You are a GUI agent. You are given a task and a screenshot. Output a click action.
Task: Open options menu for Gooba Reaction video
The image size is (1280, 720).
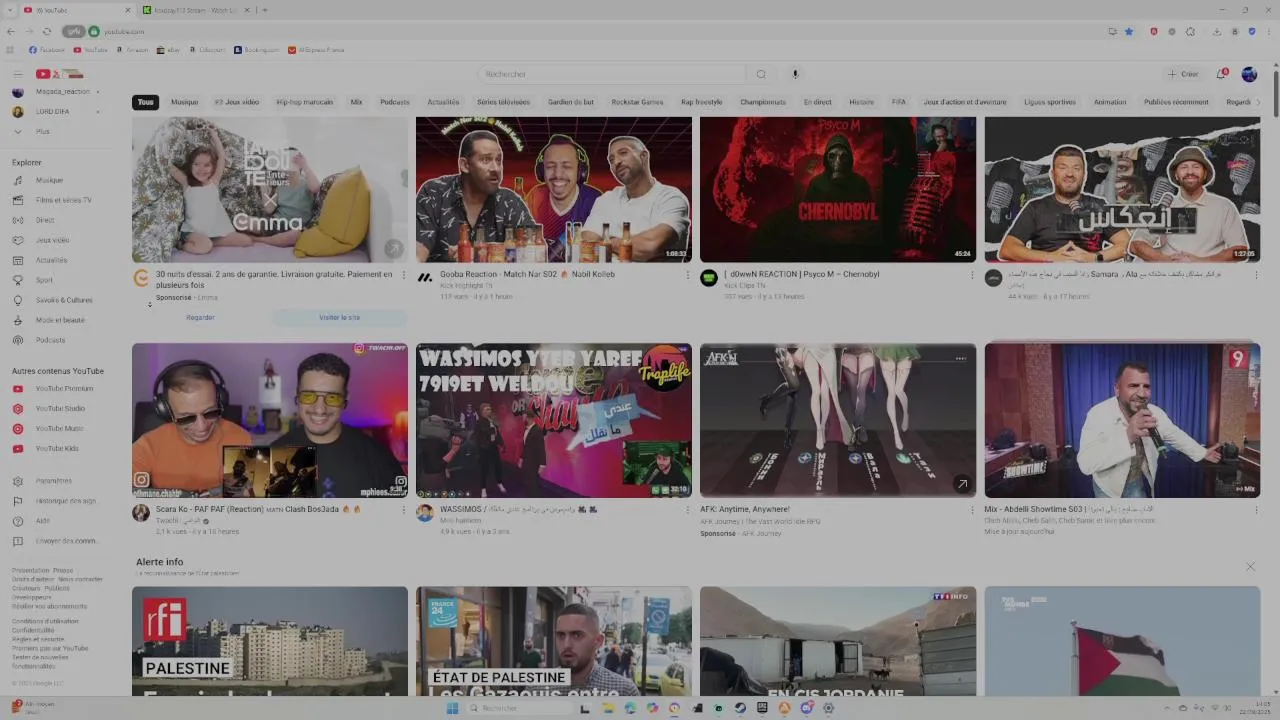point(687,274)
